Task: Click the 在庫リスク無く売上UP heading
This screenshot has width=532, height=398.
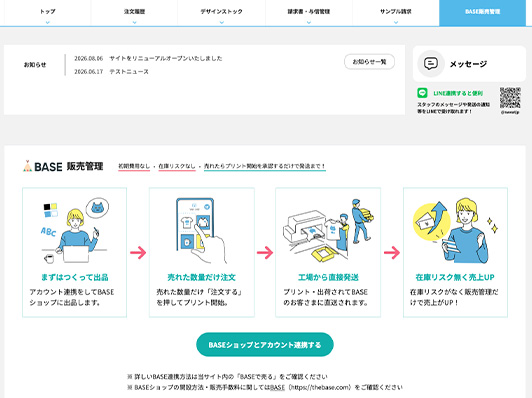Action: (455, 278)
